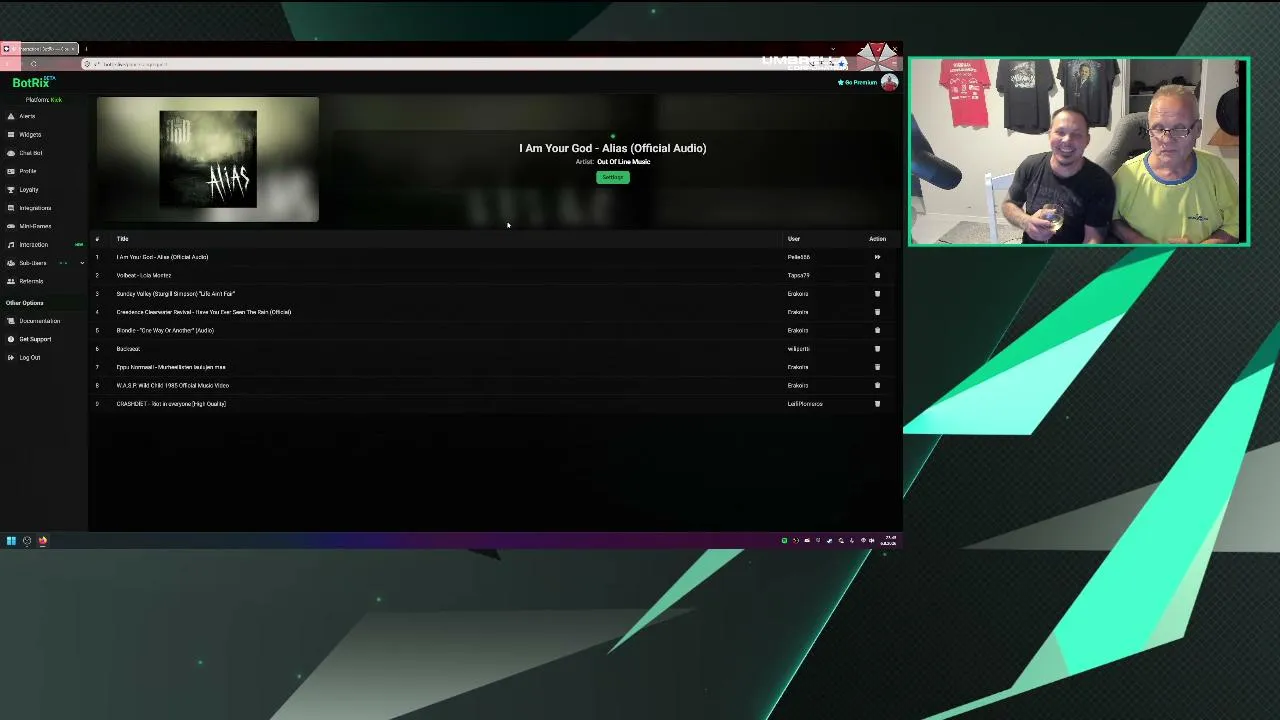Expand the Sub-Users submenu chevron

coord(82,263)
